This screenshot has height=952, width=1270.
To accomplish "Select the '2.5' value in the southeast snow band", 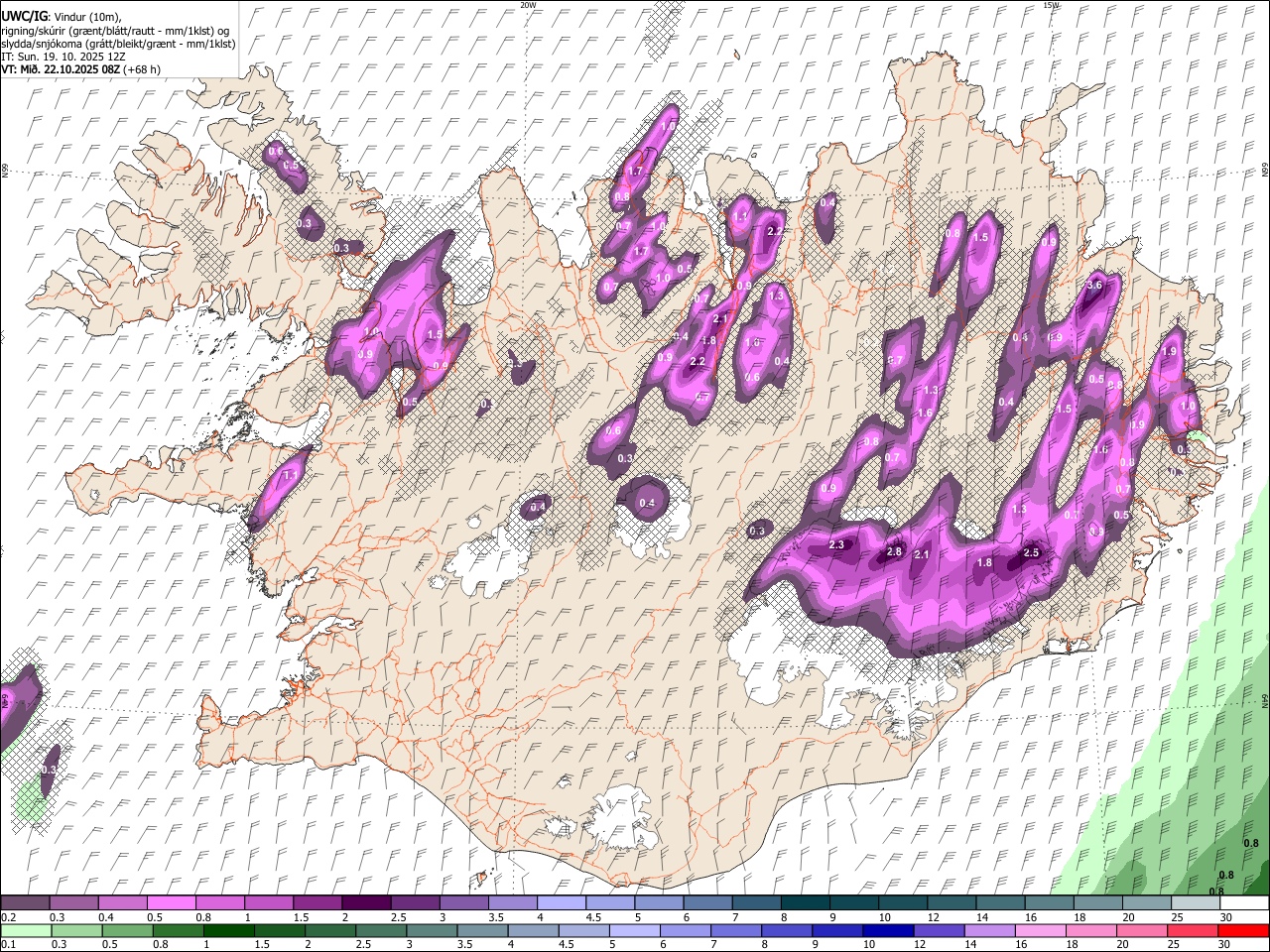I will coord(1031,552).
